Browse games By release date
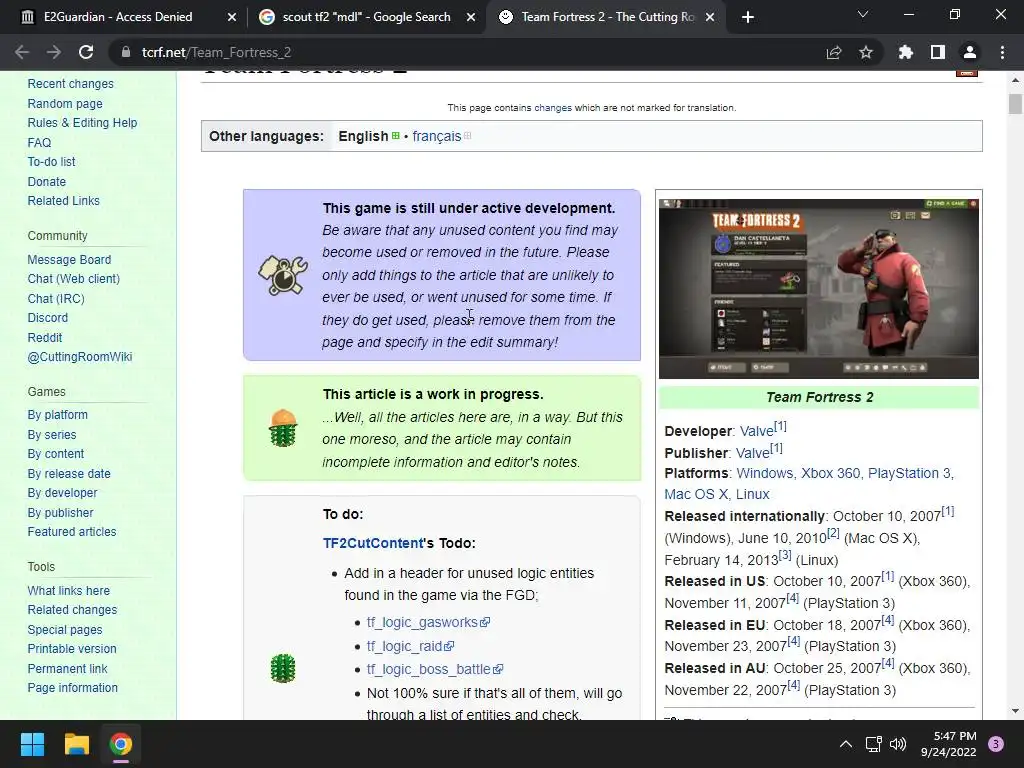 pos(69,473)
